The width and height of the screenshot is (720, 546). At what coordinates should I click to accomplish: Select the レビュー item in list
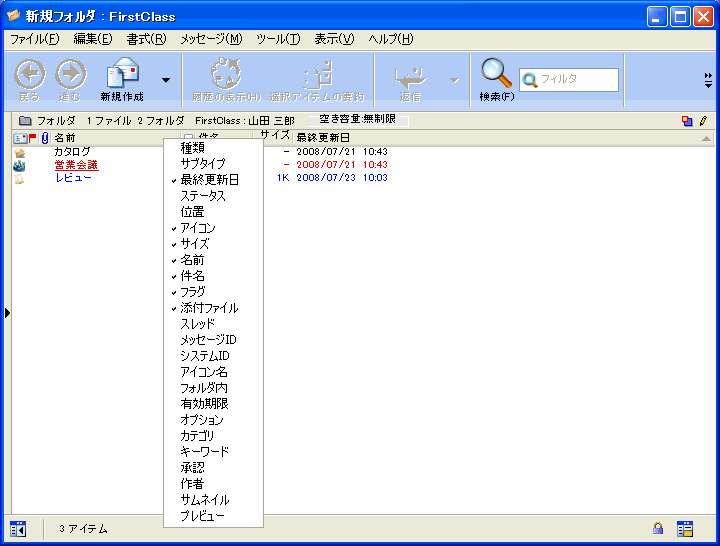(73, 178)
